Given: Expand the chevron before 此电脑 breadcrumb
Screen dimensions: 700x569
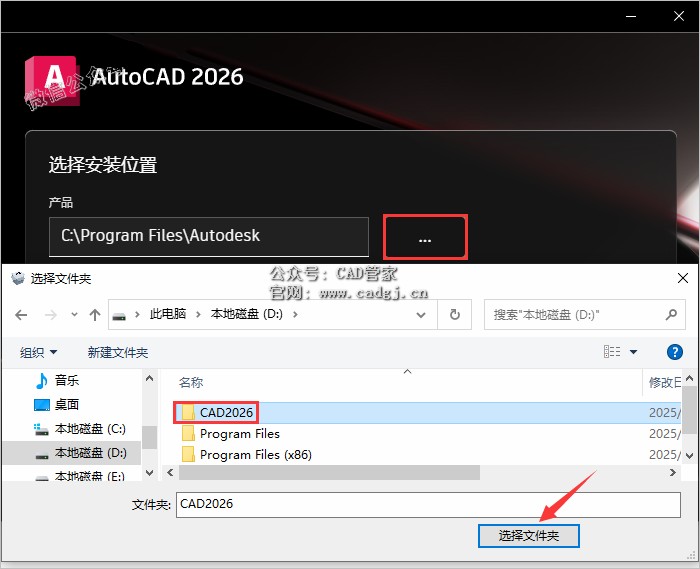Looking at the screenshot, I should (137, 314).
